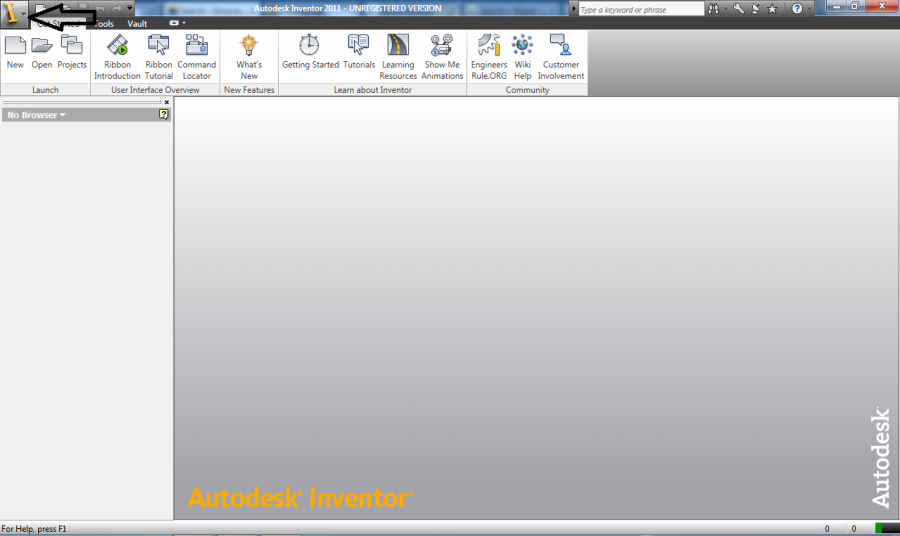
Task: Expand the search binoculars dropdown arrow
Action: click(726, 9)
